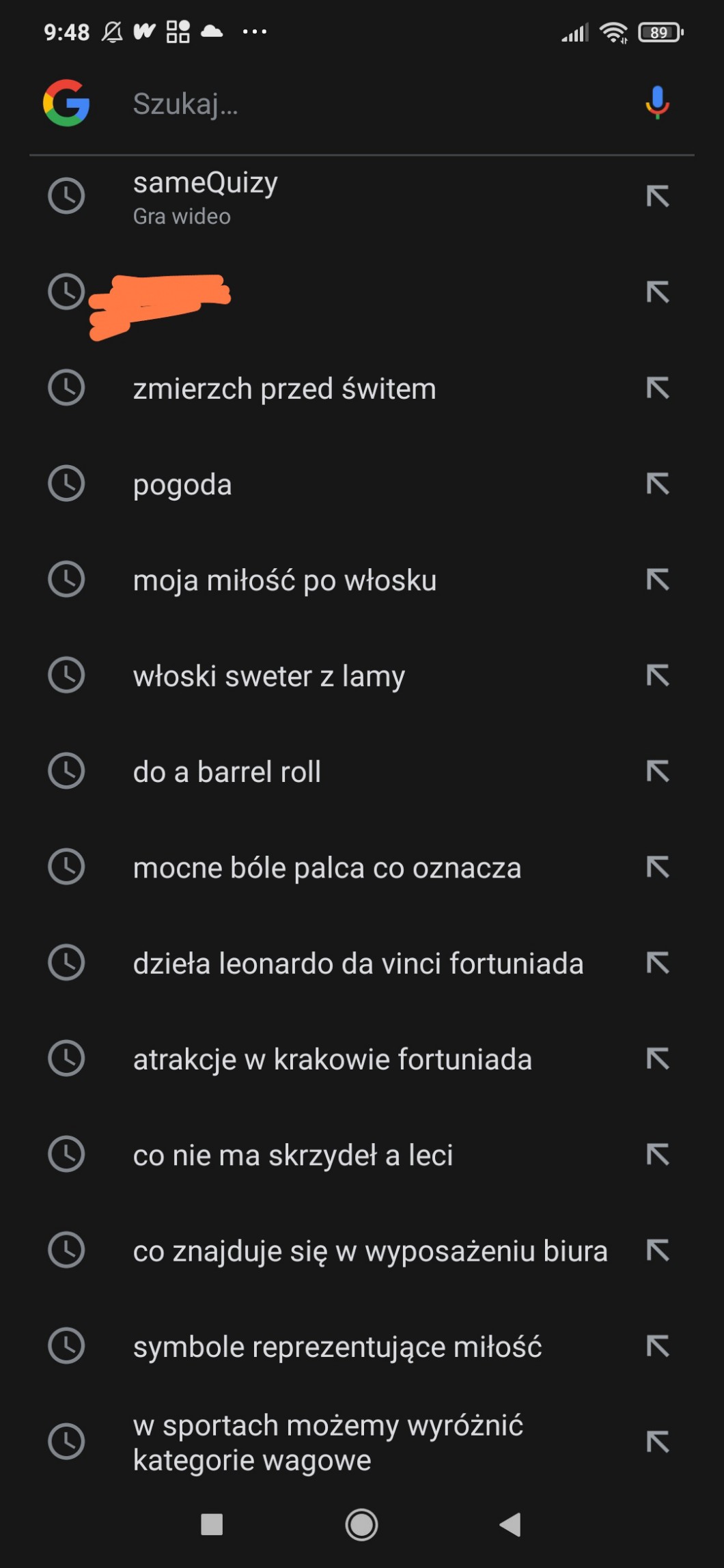Start voice search with the microphone icon
The image size is (724, 1568).
[657, 102]
